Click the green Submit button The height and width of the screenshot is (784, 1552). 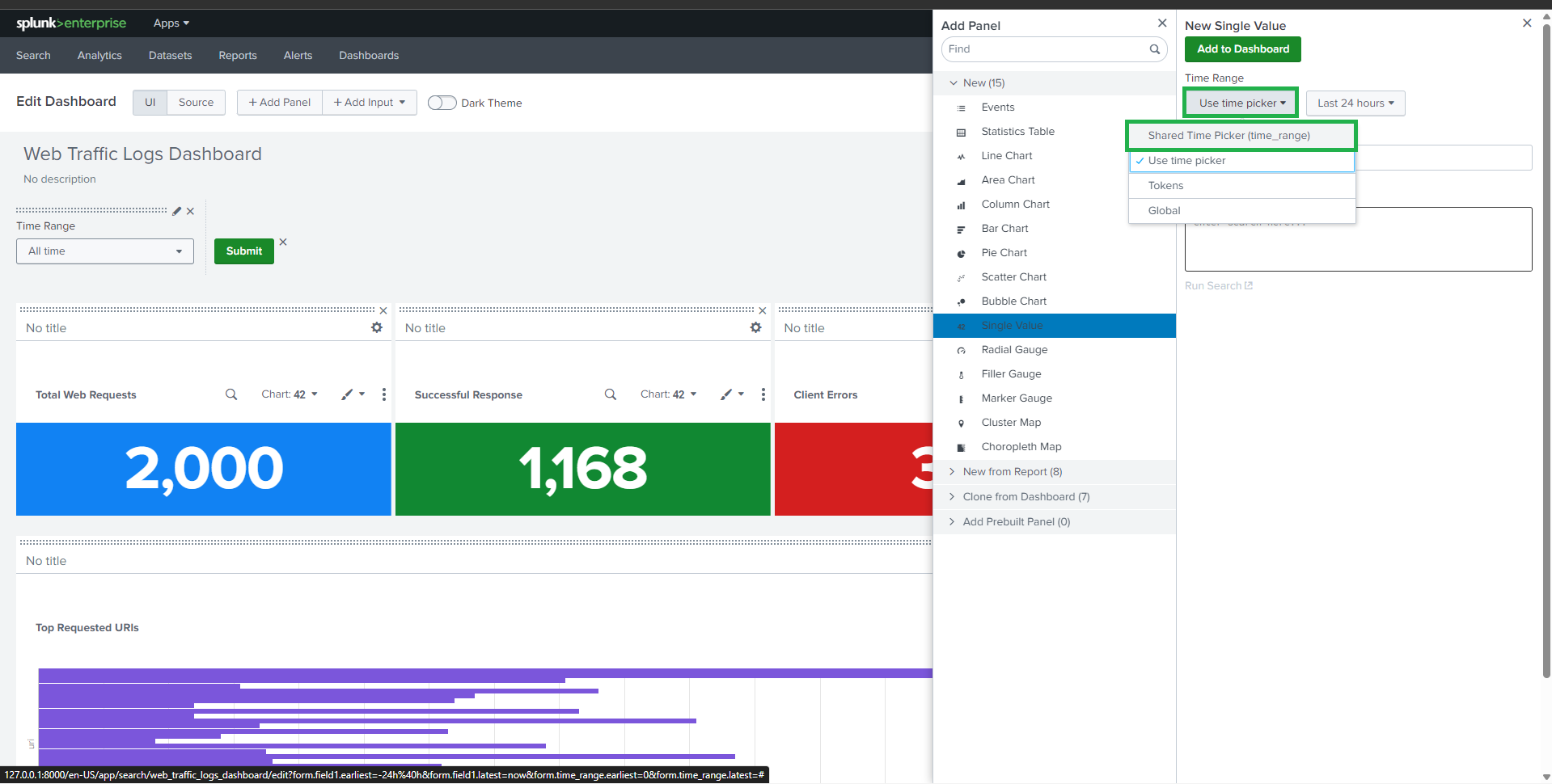click(x=244, y=251)
